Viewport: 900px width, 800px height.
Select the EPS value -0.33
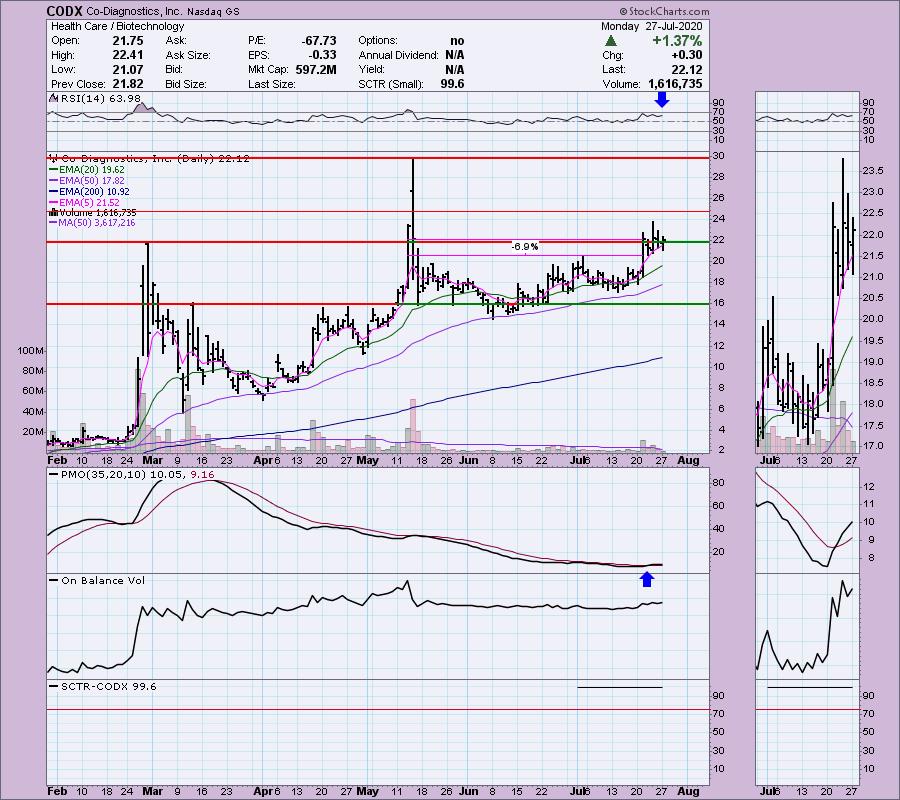coord(324,55)
